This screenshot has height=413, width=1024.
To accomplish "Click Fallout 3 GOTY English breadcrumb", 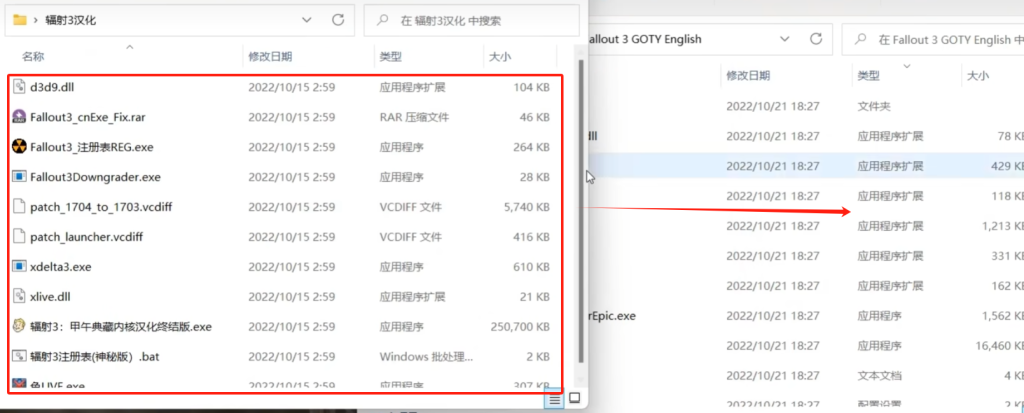I will click(x=645, y=39).
